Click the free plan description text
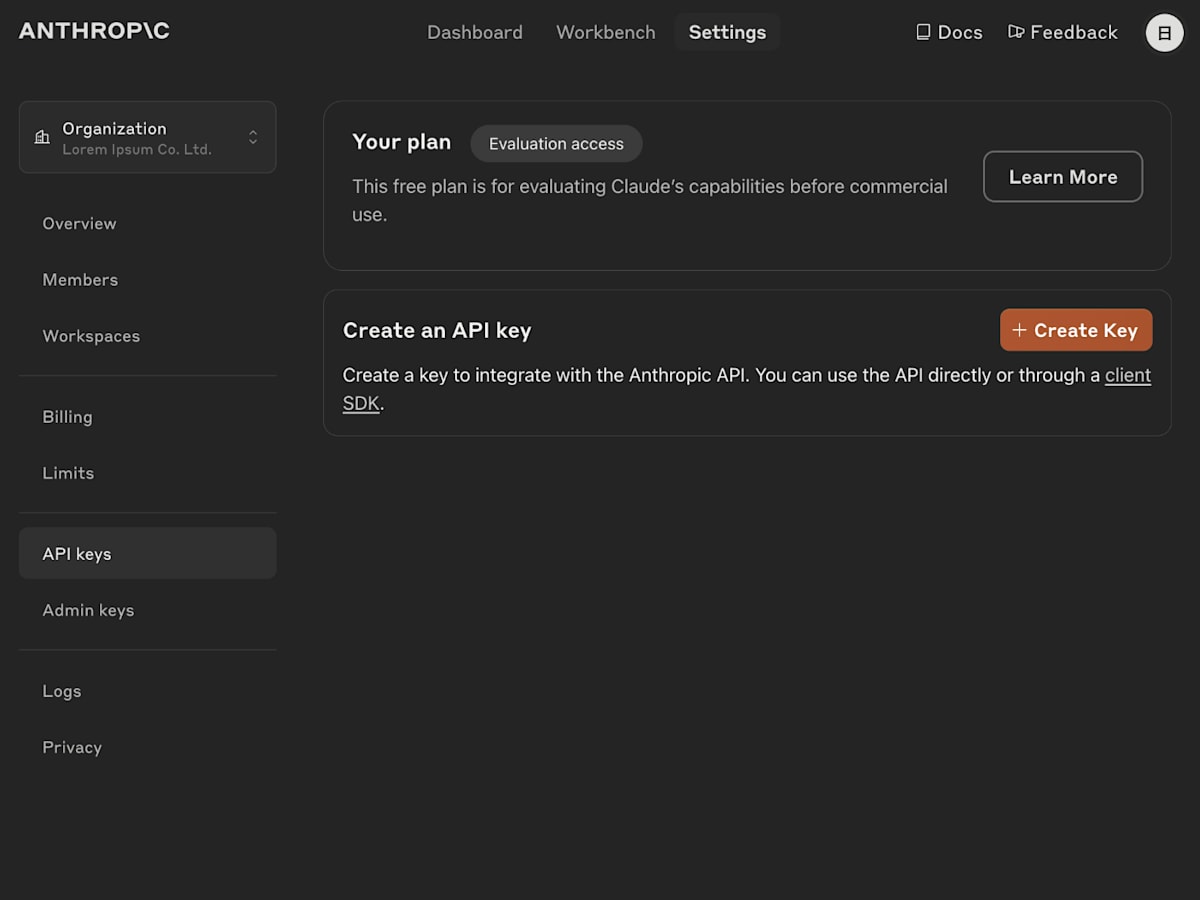The height and width of the screenshot is (900, 1200). pyautogui.click(x=650, y=200)
